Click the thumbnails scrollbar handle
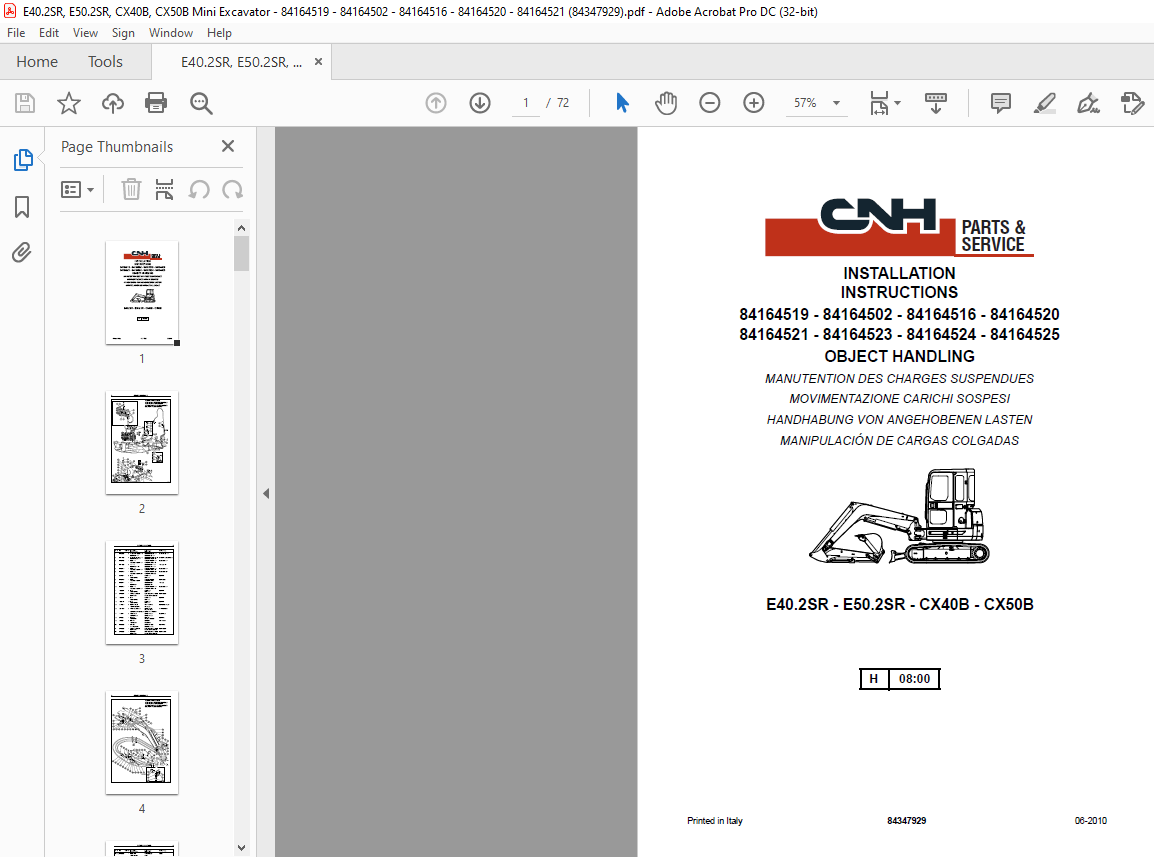 pos(241,253)
